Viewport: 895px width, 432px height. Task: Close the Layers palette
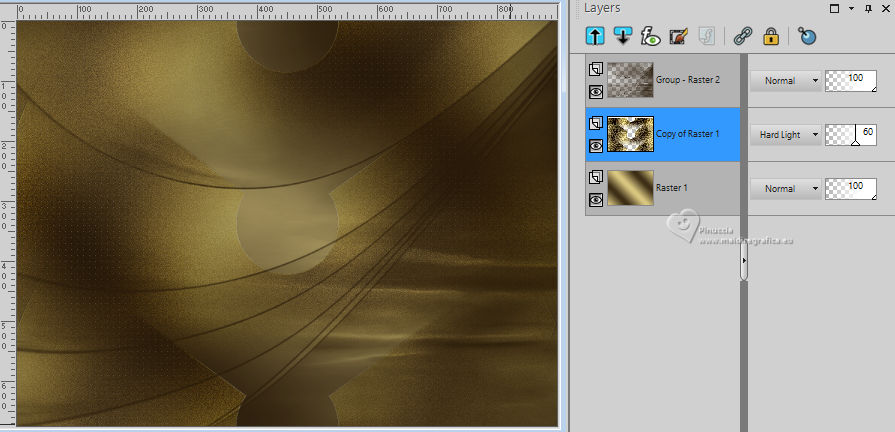884,9
